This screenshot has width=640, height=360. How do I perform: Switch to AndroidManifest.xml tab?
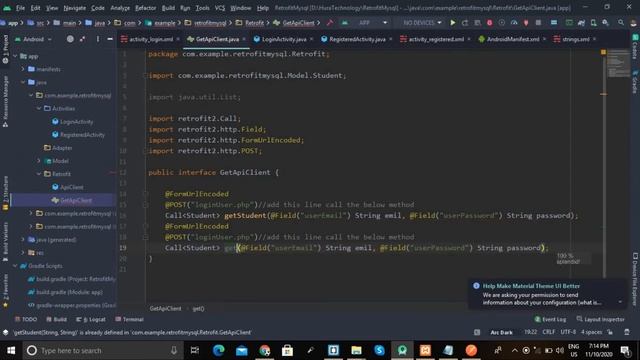pyautogui.click(x=513, y=39)
